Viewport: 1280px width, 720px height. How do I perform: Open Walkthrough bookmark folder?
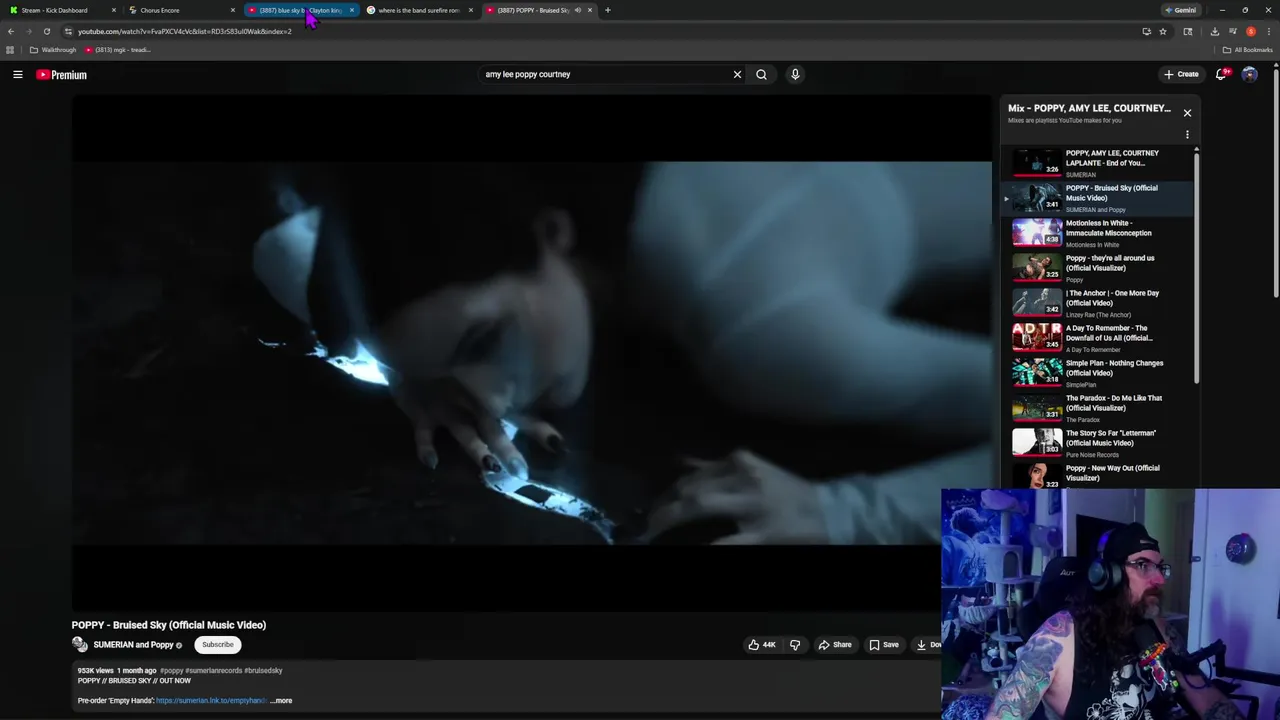pyautogui.click(x=53, y=50)
